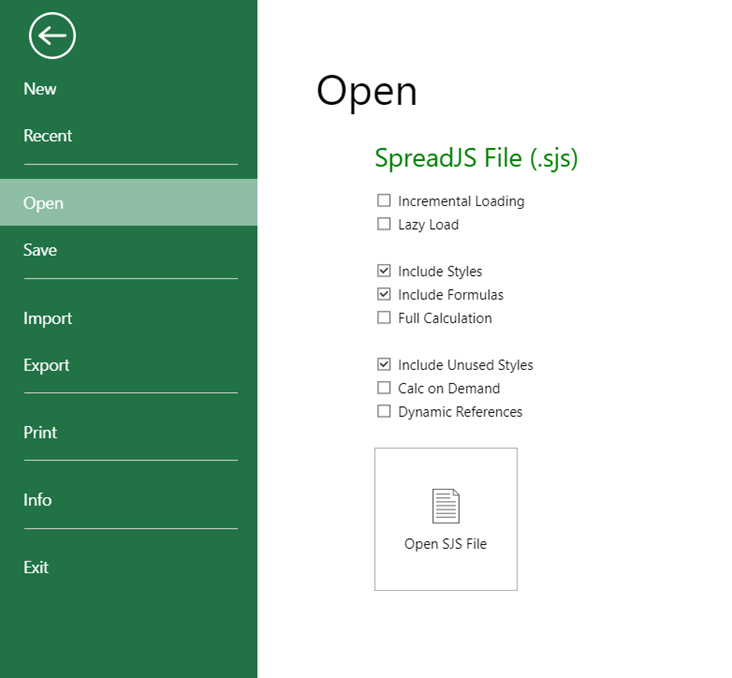Enable the Calc on Demand checkbox
The width and height of the screenshot is (732, 678).
click(x=384, y=388)
